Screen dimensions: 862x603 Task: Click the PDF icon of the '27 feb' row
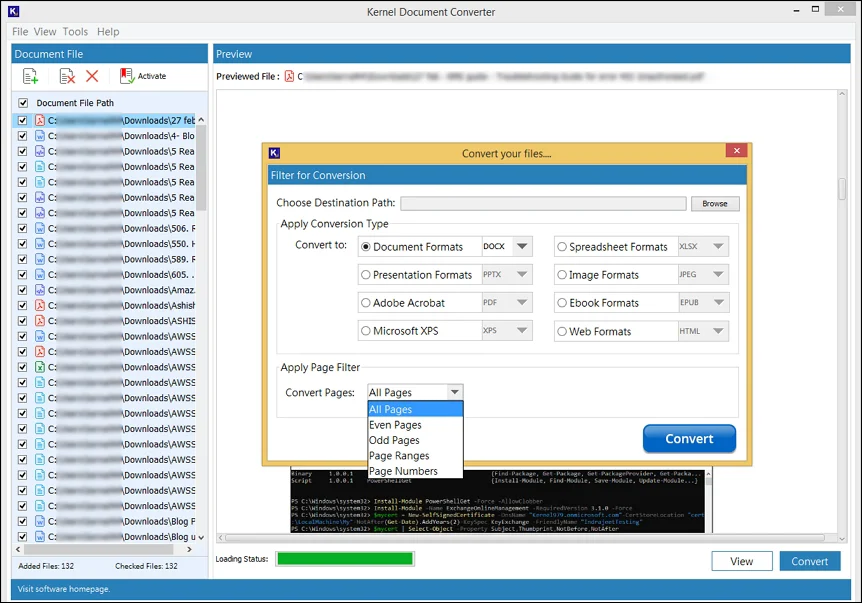40,120
